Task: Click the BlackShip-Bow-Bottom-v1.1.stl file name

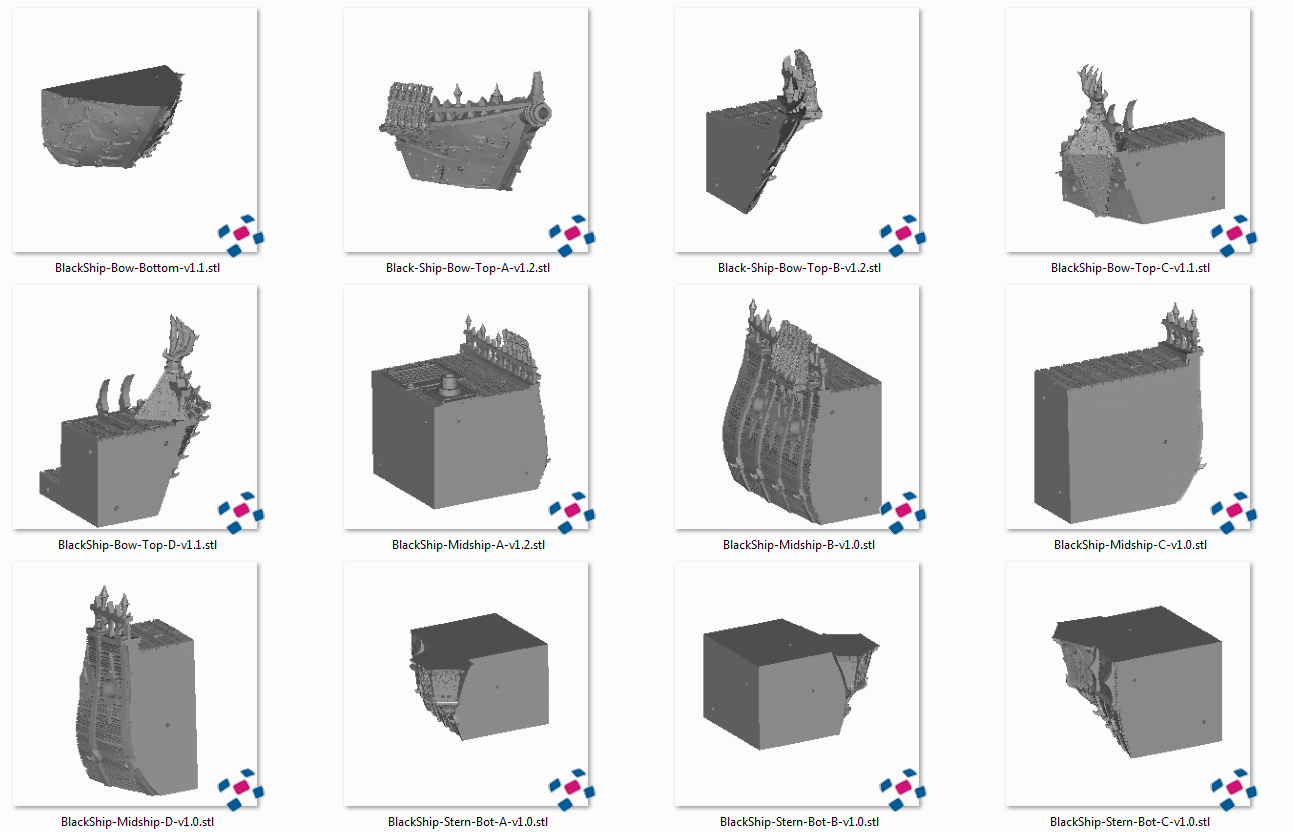Action: tap(137, 268)
